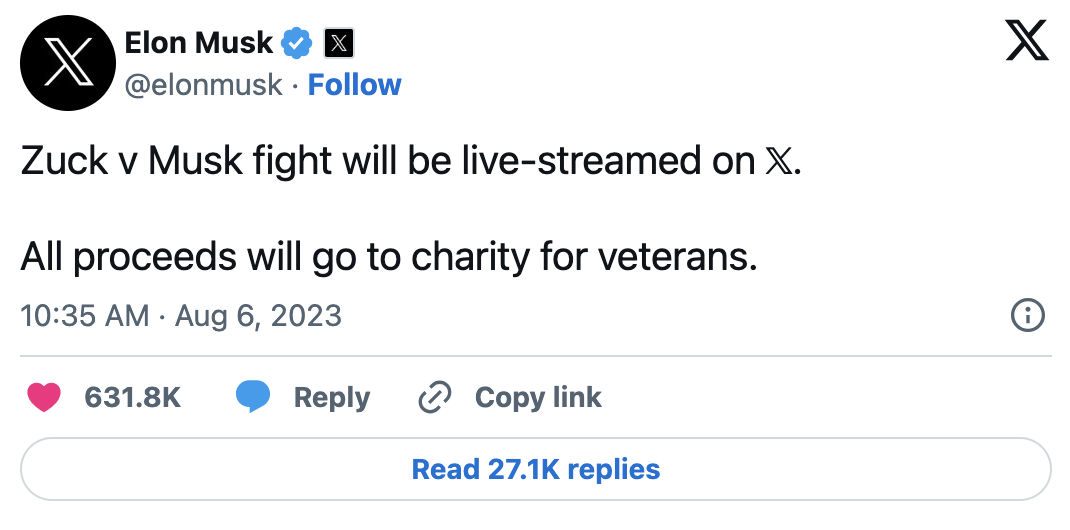Screen dimensions: 1070x530
Task: Open the 10:35 AM timestamp
Action: coord(85,316)
